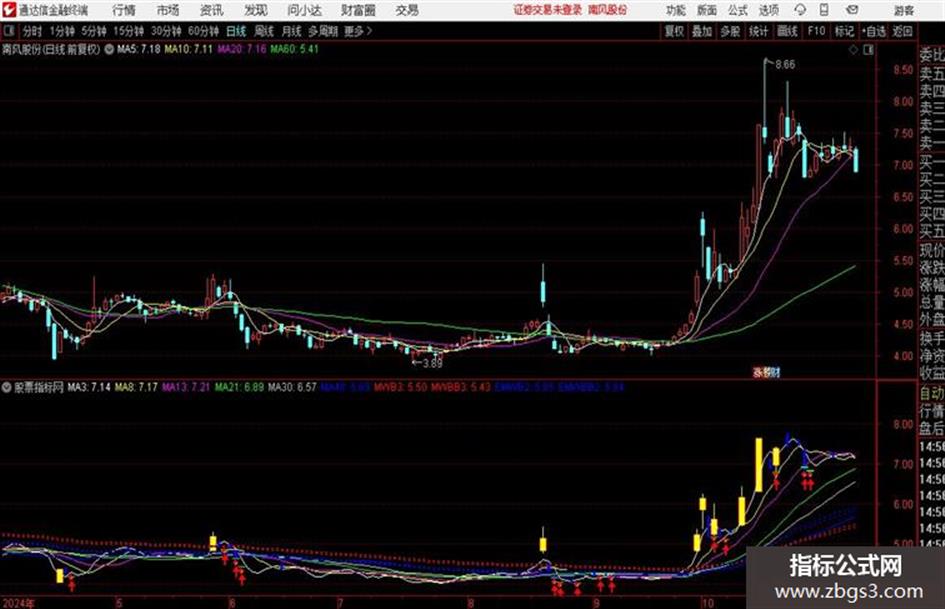
Task: Open the 多周期 multi-period view
Action: tap(323, 31)
